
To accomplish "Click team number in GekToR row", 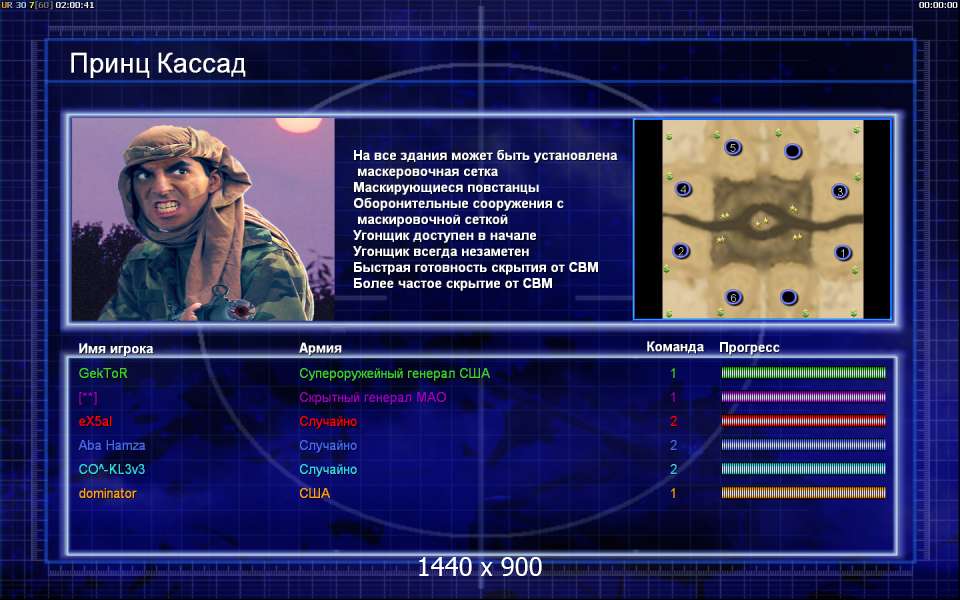I will point(673,373).
